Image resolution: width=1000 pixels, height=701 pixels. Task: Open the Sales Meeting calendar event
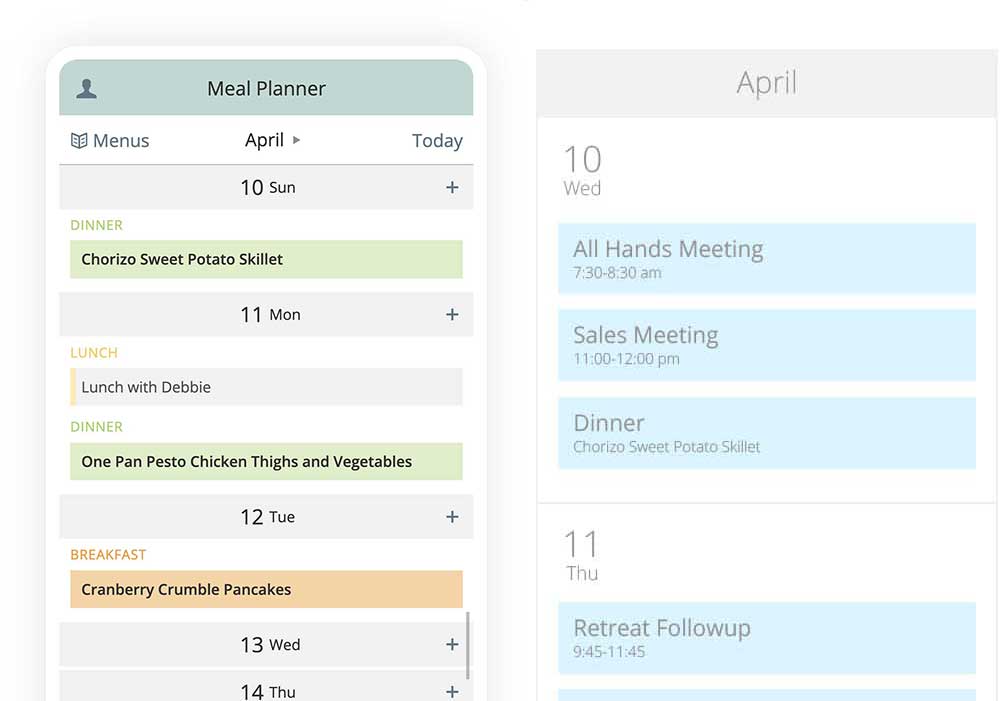point(767,345)
